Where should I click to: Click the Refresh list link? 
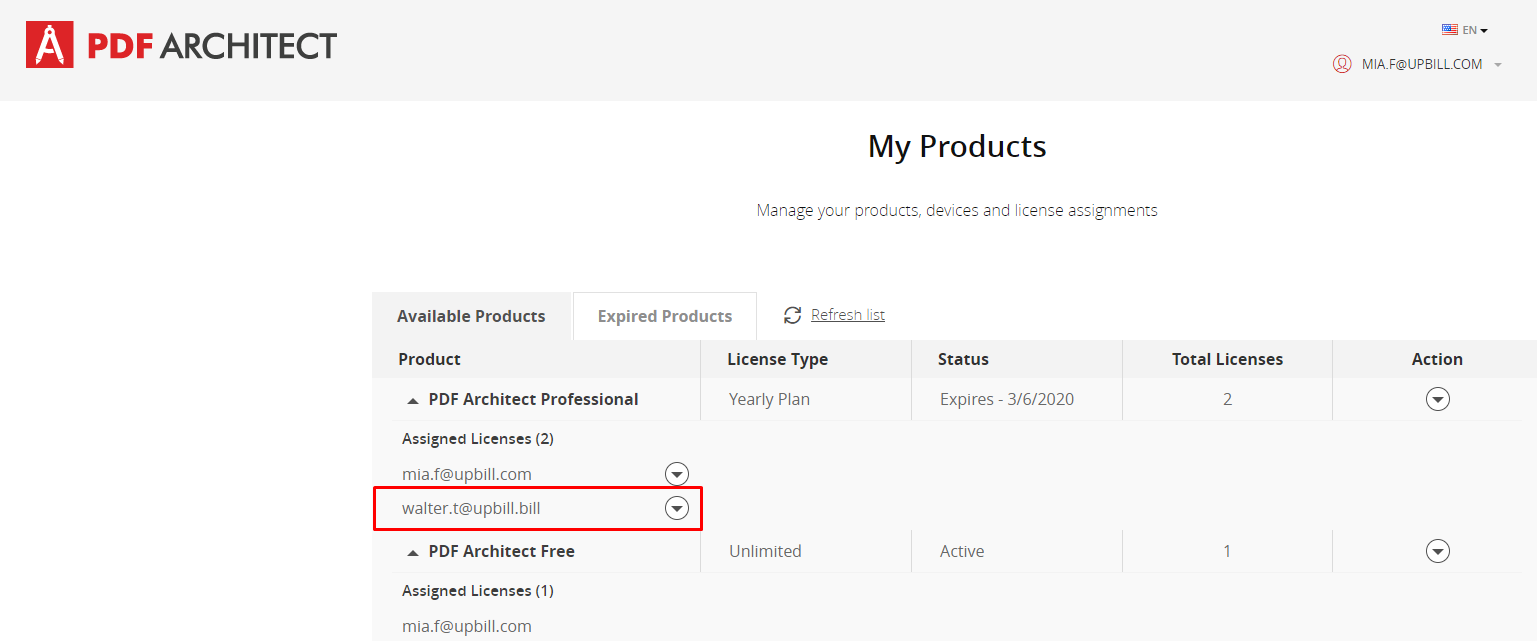tap(848, 315)
